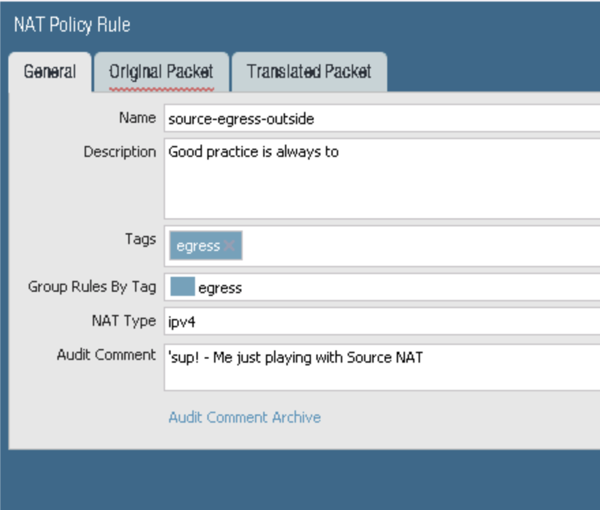This screenshot has height=510, width=600.
Task: Click the Group Rules By Tag label
Action: [x=92, y=288]
